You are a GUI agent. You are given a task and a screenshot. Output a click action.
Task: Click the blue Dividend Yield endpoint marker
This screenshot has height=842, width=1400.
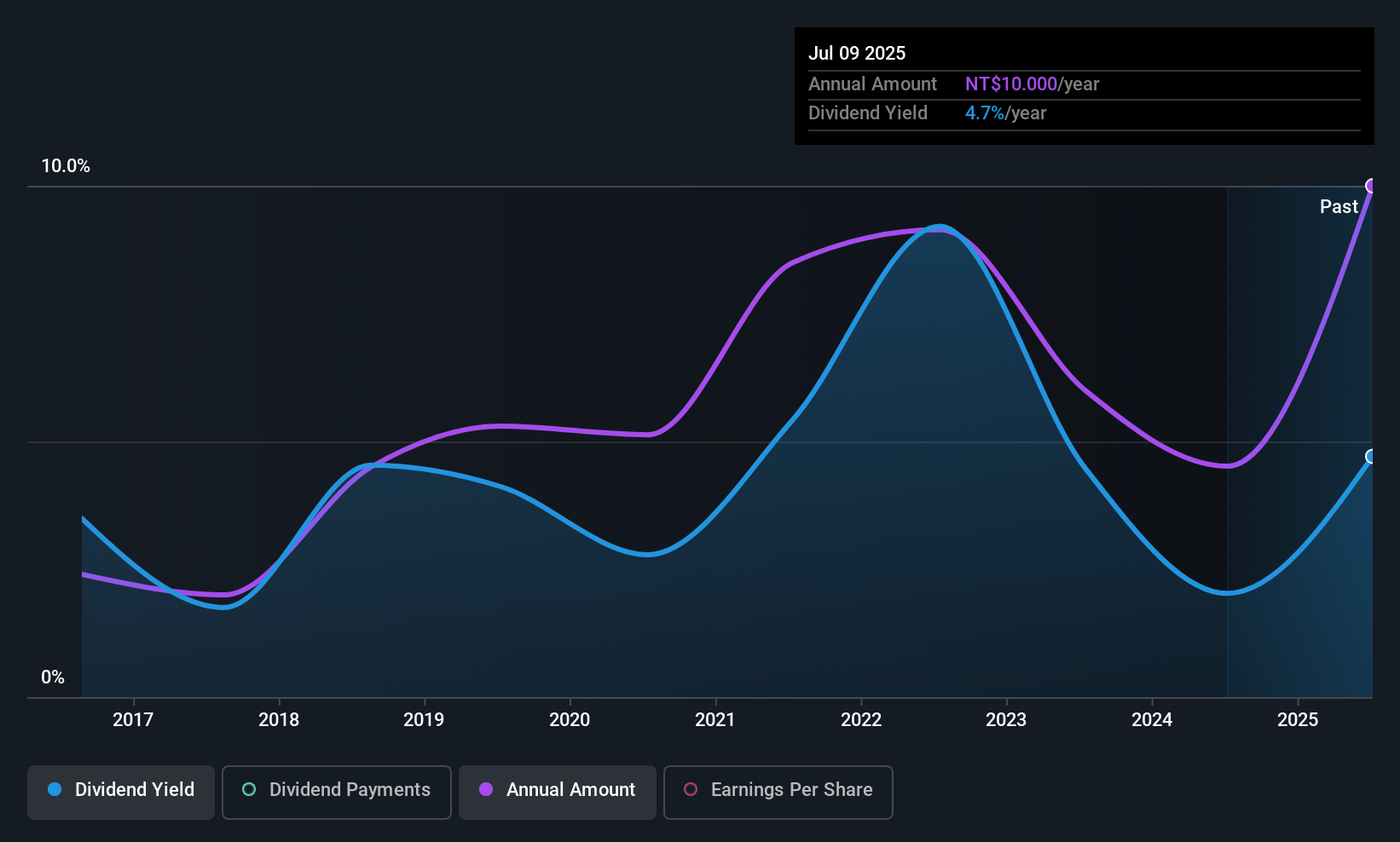1371,457
